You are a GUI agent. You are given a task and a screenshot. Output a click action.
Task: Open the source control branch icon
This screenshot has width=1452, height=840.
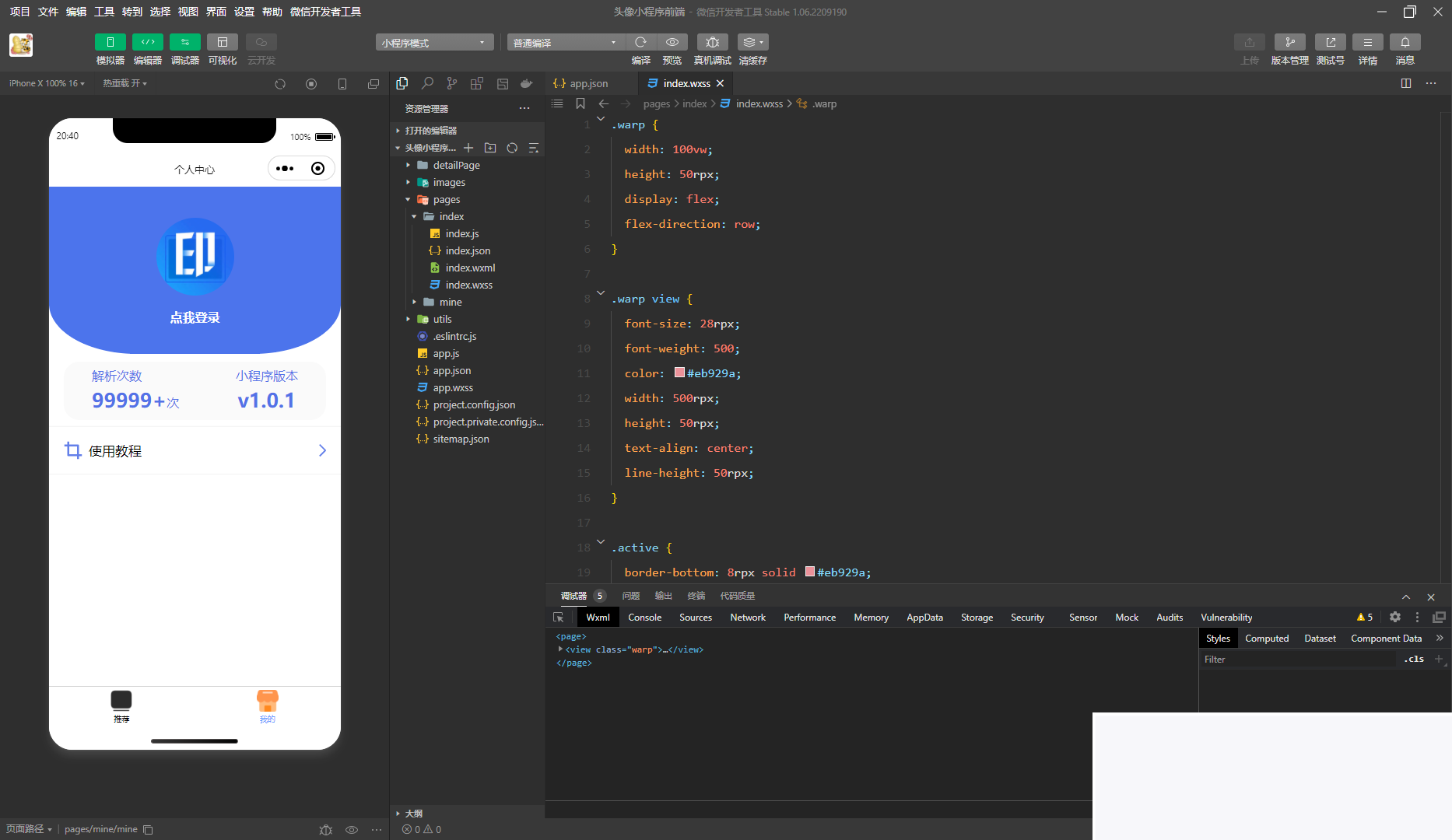(x=452, y=83)
